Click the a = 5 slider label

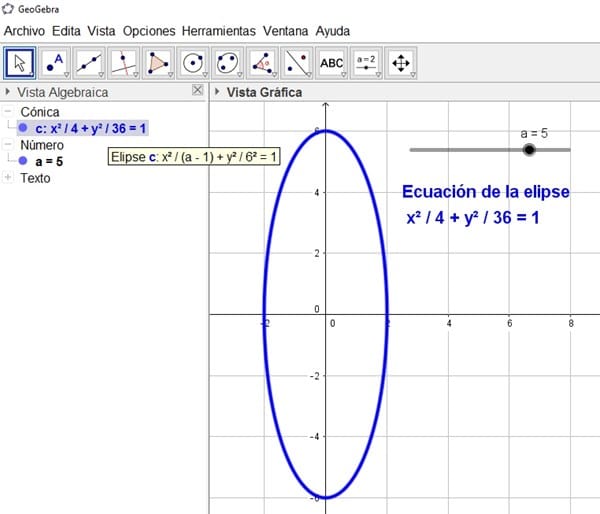click(534, 133)
